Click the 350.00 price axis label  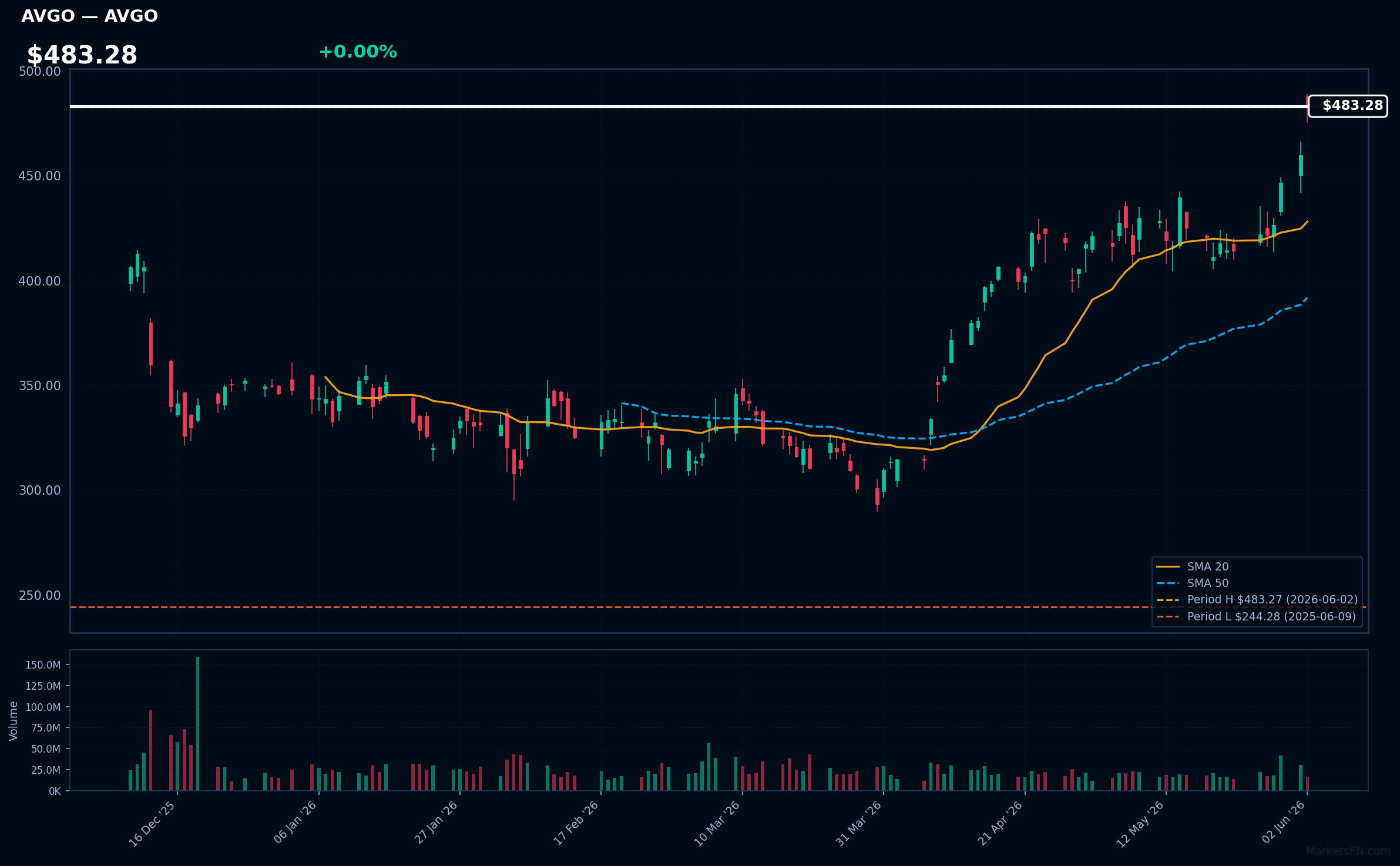coord(40,386)
